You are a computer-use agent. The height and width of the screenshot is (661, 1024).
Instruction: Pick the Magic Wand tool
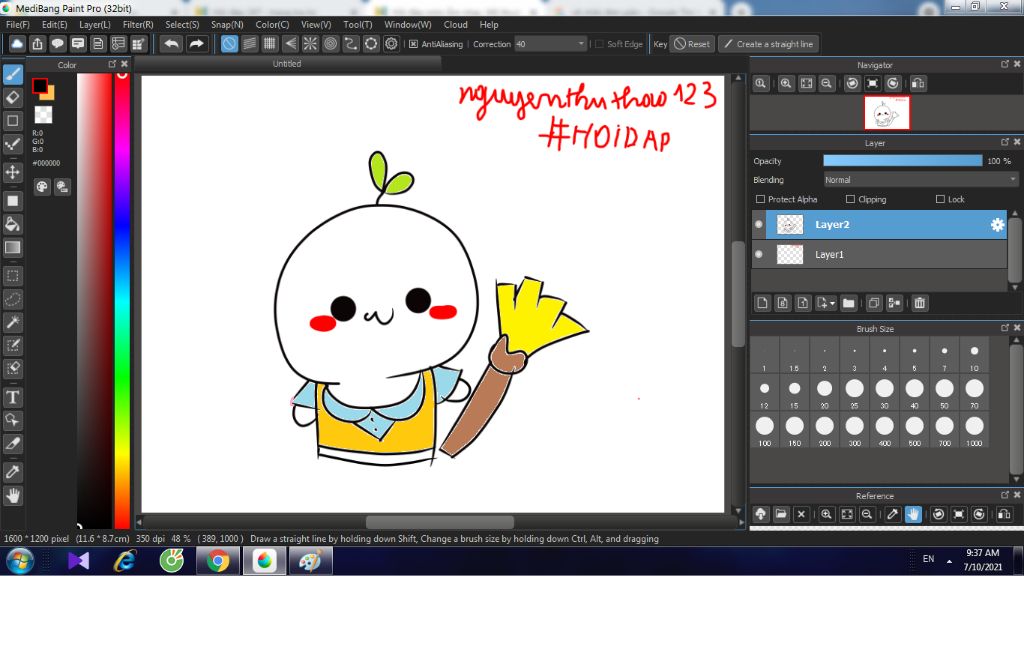[x=13, y=322]
